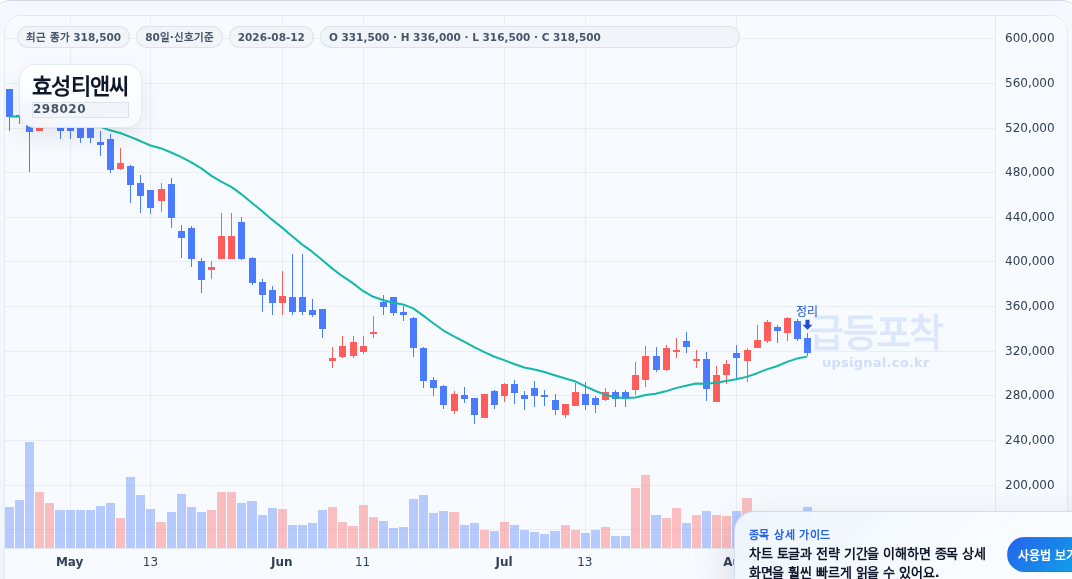This screenshot has height=579, width=1072.
Task: Click the blue down arrow under 정리
Action: pyautogui.click(x=807, y=325)
